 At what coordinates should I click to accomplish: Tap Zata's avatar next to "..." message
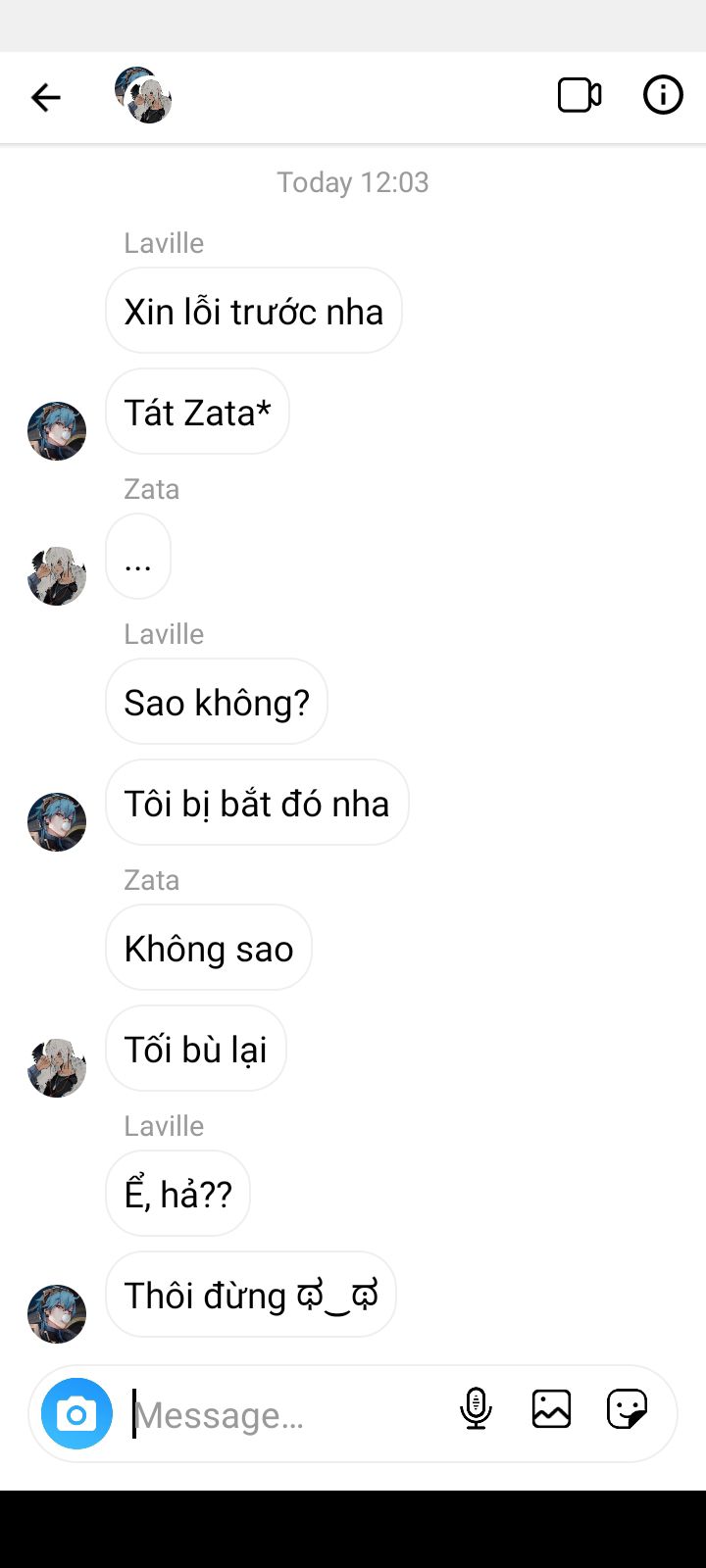pyautogui.click(x=57, y=575)
